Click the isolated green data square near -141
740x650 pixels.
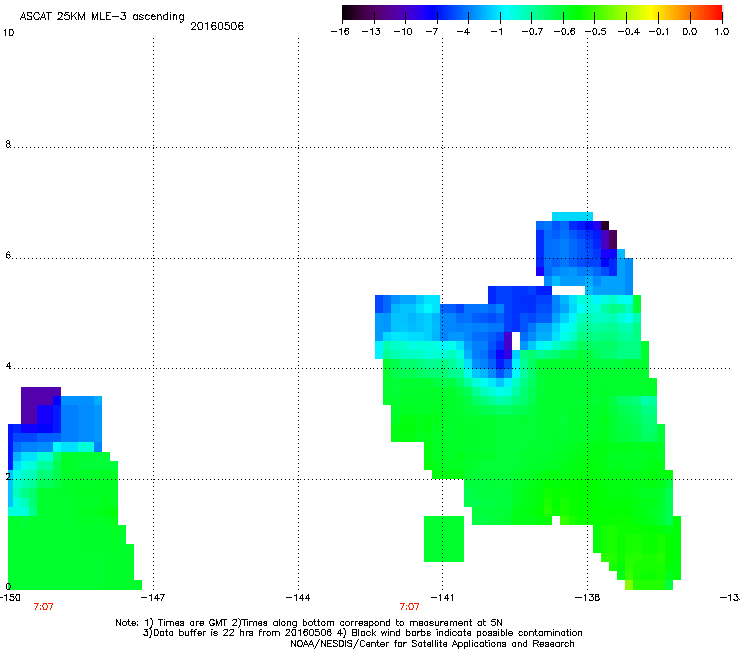click(x=444, y=539)
